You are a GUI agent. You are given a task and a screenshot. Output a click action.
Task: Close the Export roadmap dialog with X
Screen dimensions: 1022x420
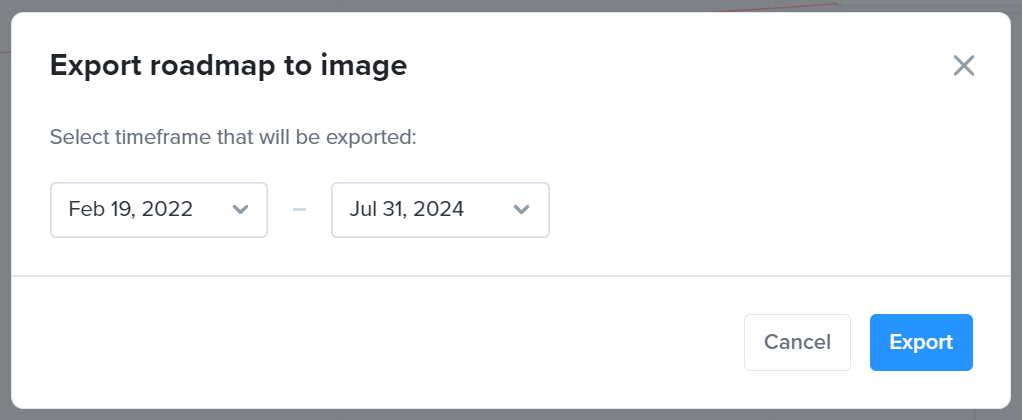click(x=963, y=66)
